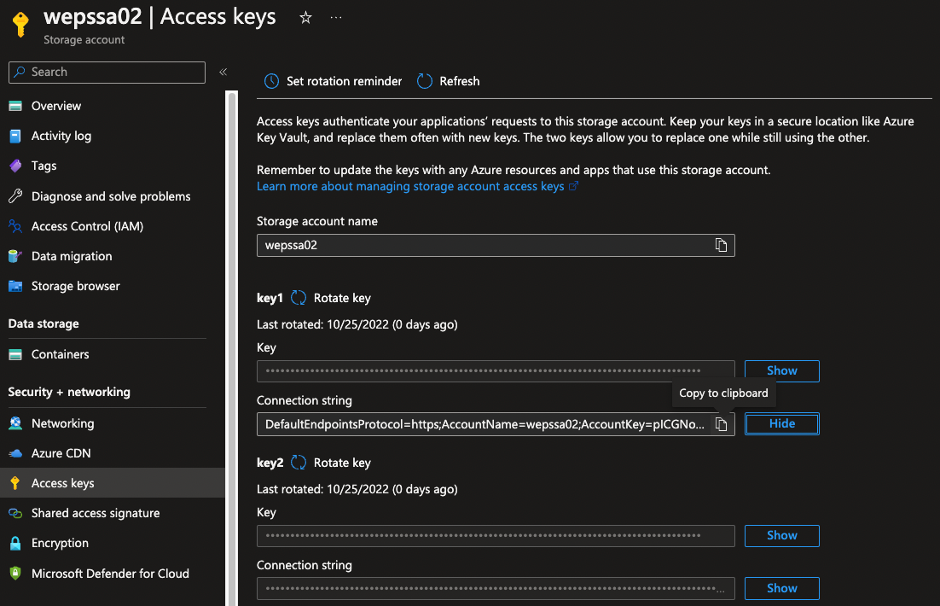
Task: Click the sidebar Search box
Action: click(x=107, y=72)
